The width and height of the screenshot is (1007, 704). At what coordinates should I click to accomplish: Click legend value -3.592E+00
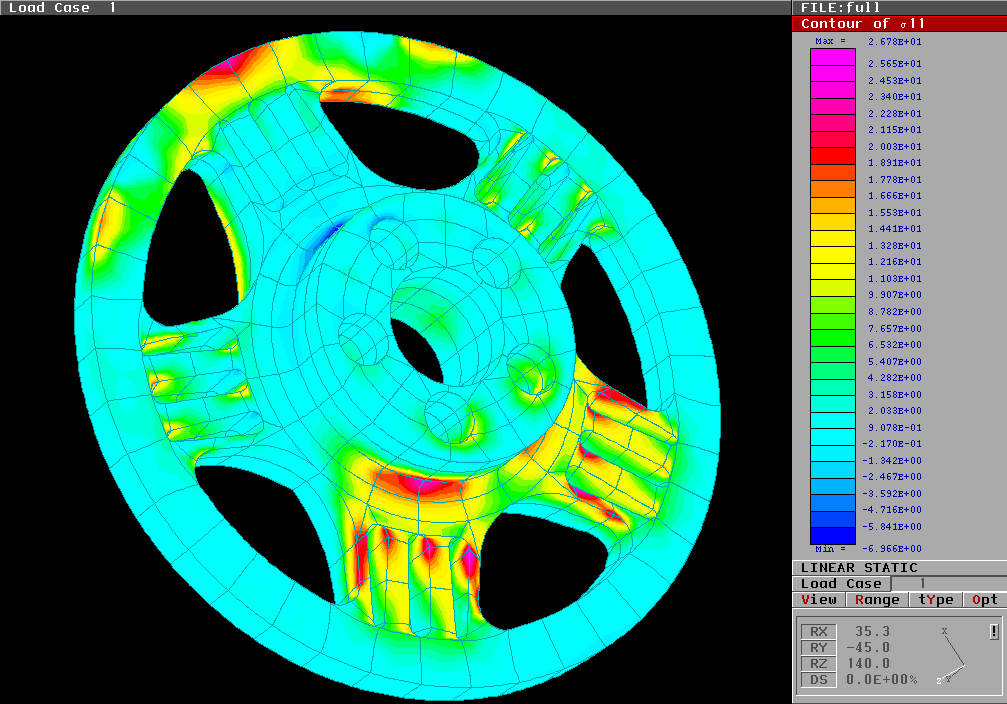click(x=892, y=493)
